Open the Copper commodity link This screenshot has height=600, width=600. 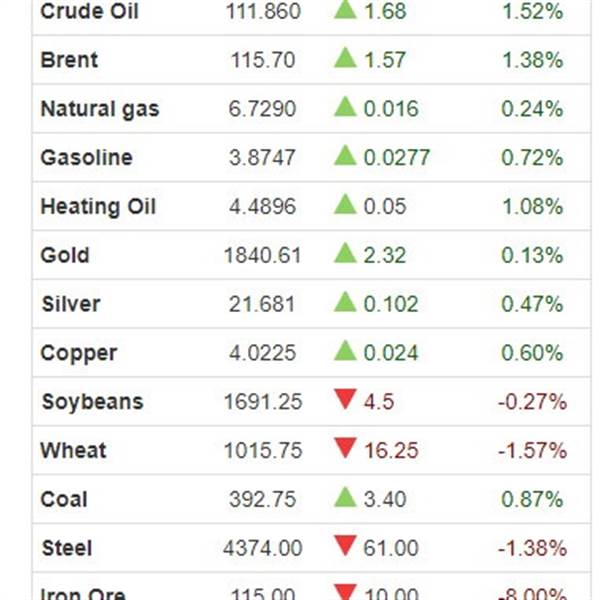tap(79, 354)
